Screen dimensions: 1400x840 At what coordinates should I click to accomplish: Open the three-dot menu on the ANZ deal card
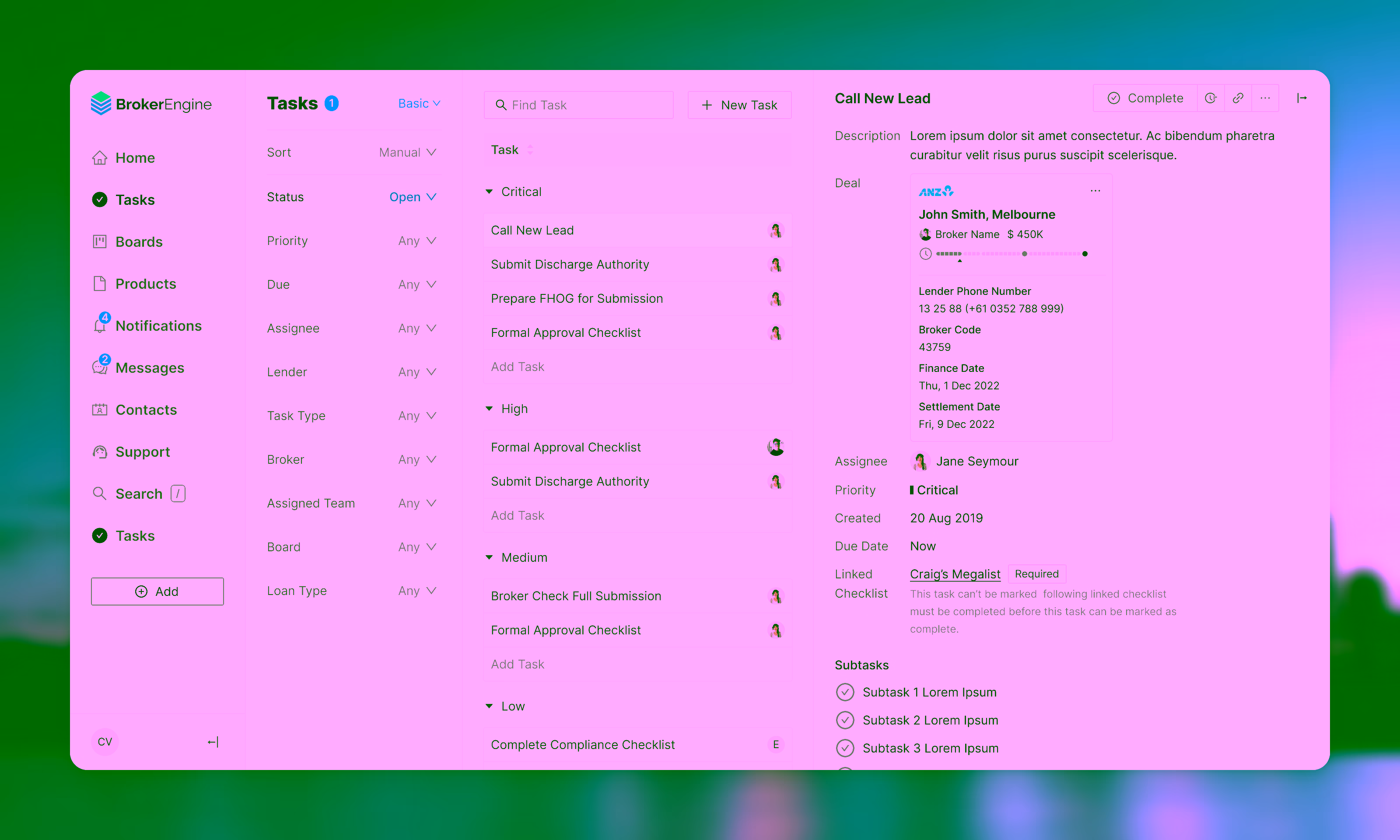click(1095, 191)
